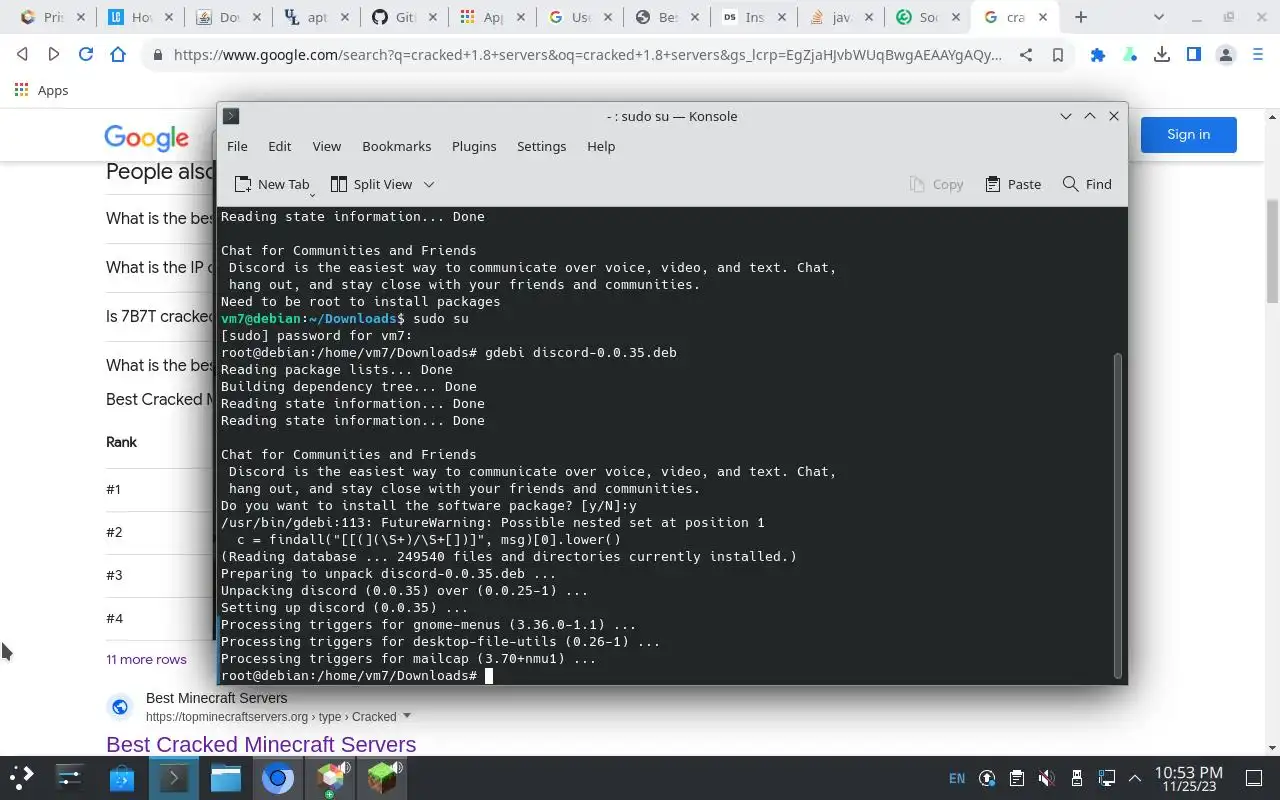The width and height of the screenshot is (1280, 800).
Task: Click the muted volume tray icon
Action: coord(1046,778)
